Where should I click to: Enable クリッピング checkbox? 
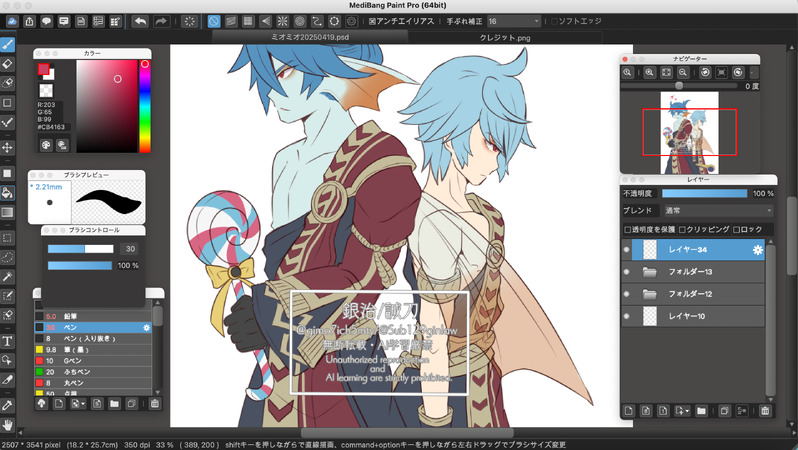(682, 230)
